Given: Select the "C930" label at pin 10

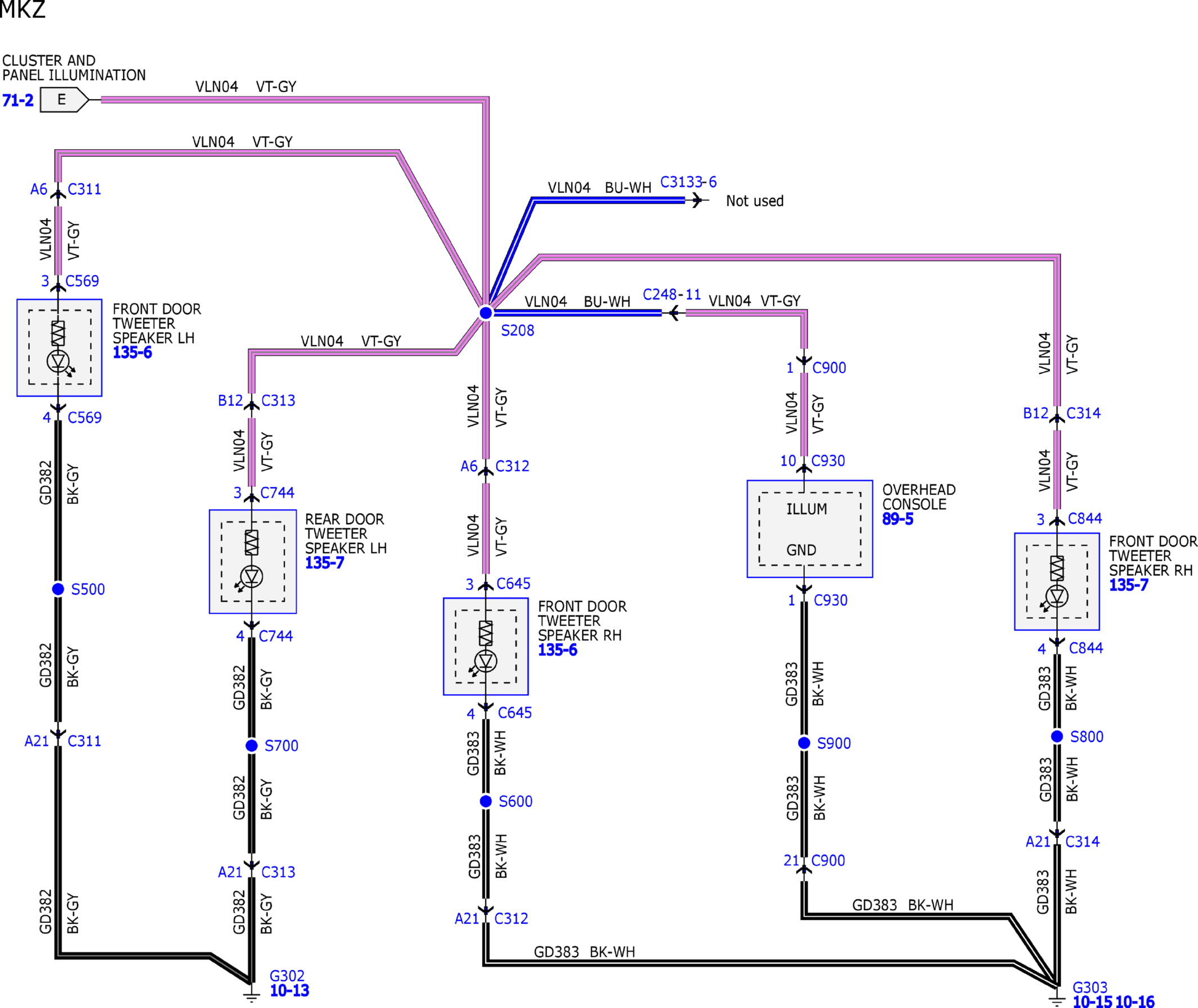Looking at the screenshot, I should pos(828,461).
